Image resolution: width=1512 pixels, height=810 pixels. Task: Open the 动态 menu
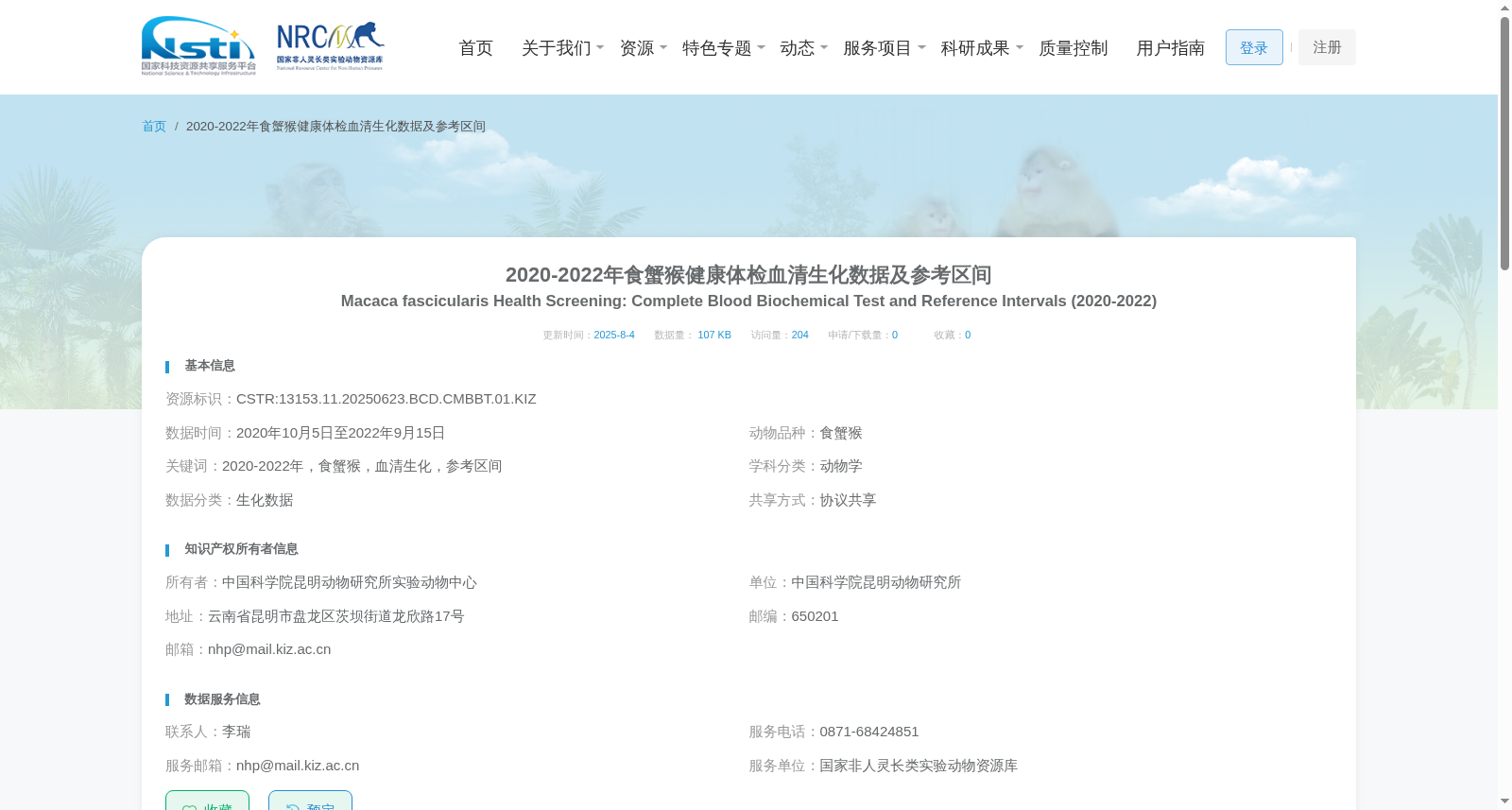pyautogui.click(x=797, y=48)
